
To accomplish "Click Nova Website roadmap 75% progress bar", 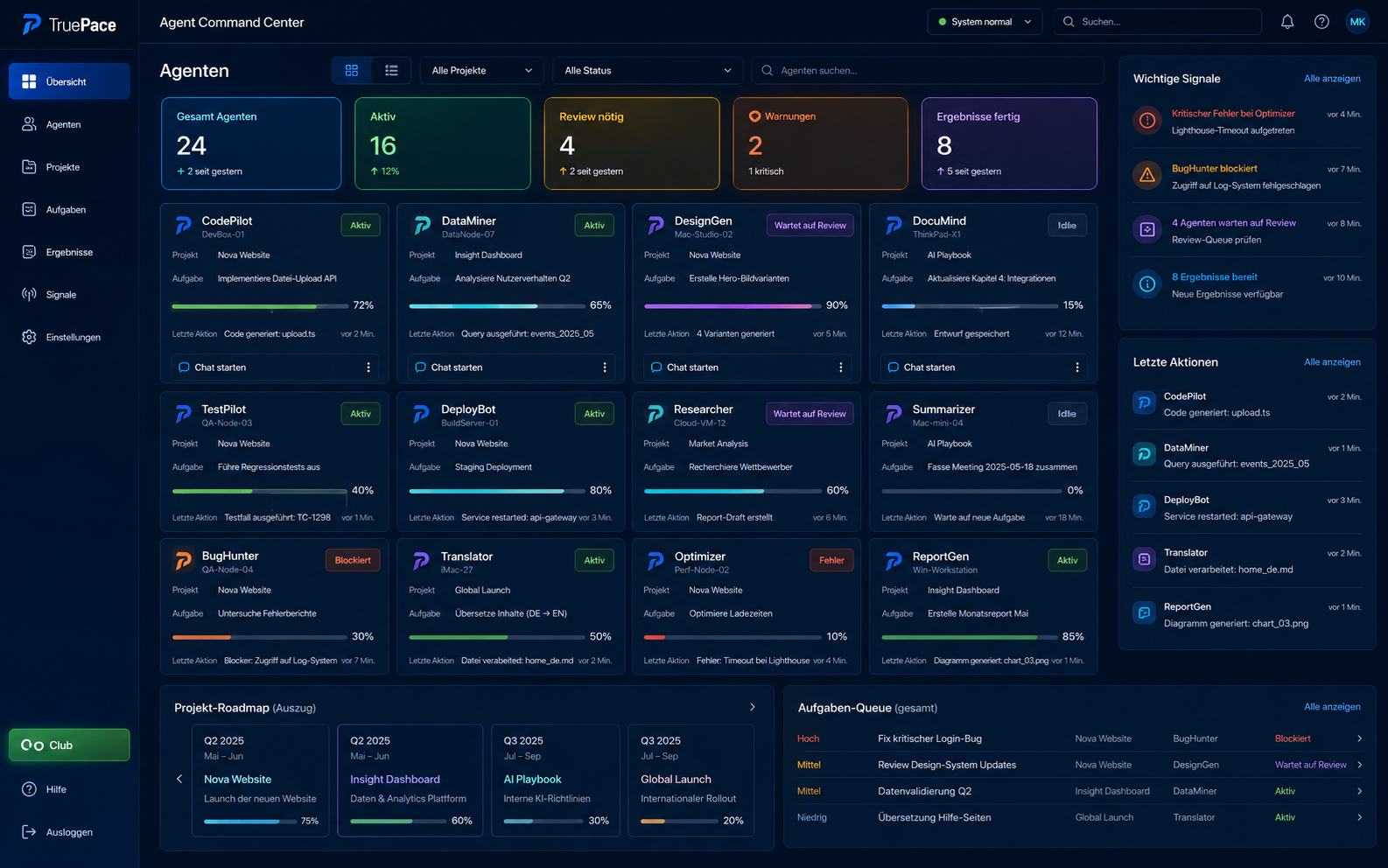I will (249, 822).
